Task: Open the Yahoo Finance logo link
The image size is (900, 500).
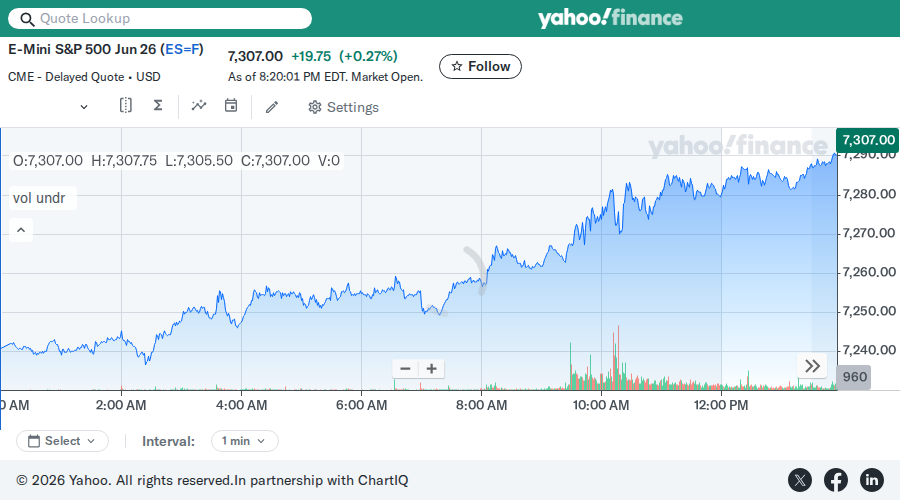Action: [x=610, y=18]
